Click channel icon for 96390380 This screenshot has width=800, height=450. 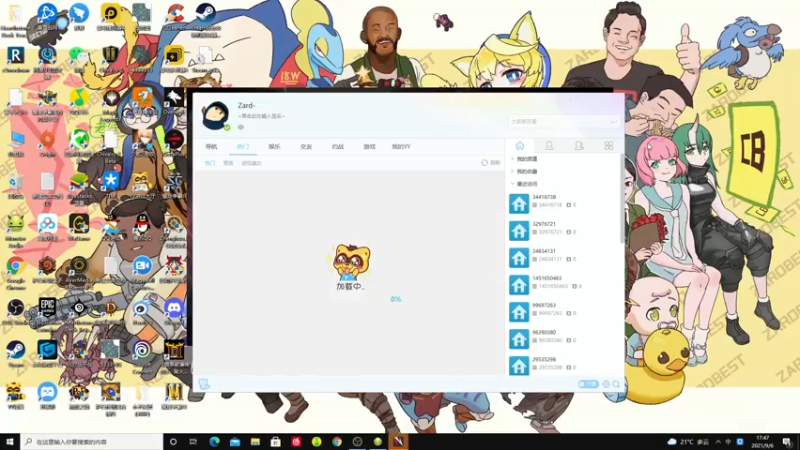click(x=519, y=339)
